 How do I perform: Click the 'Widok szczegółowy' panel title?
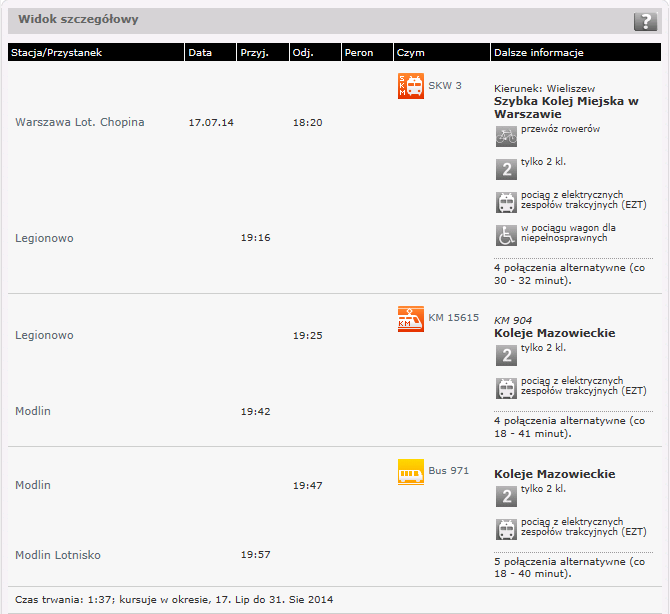pos(78,19)
